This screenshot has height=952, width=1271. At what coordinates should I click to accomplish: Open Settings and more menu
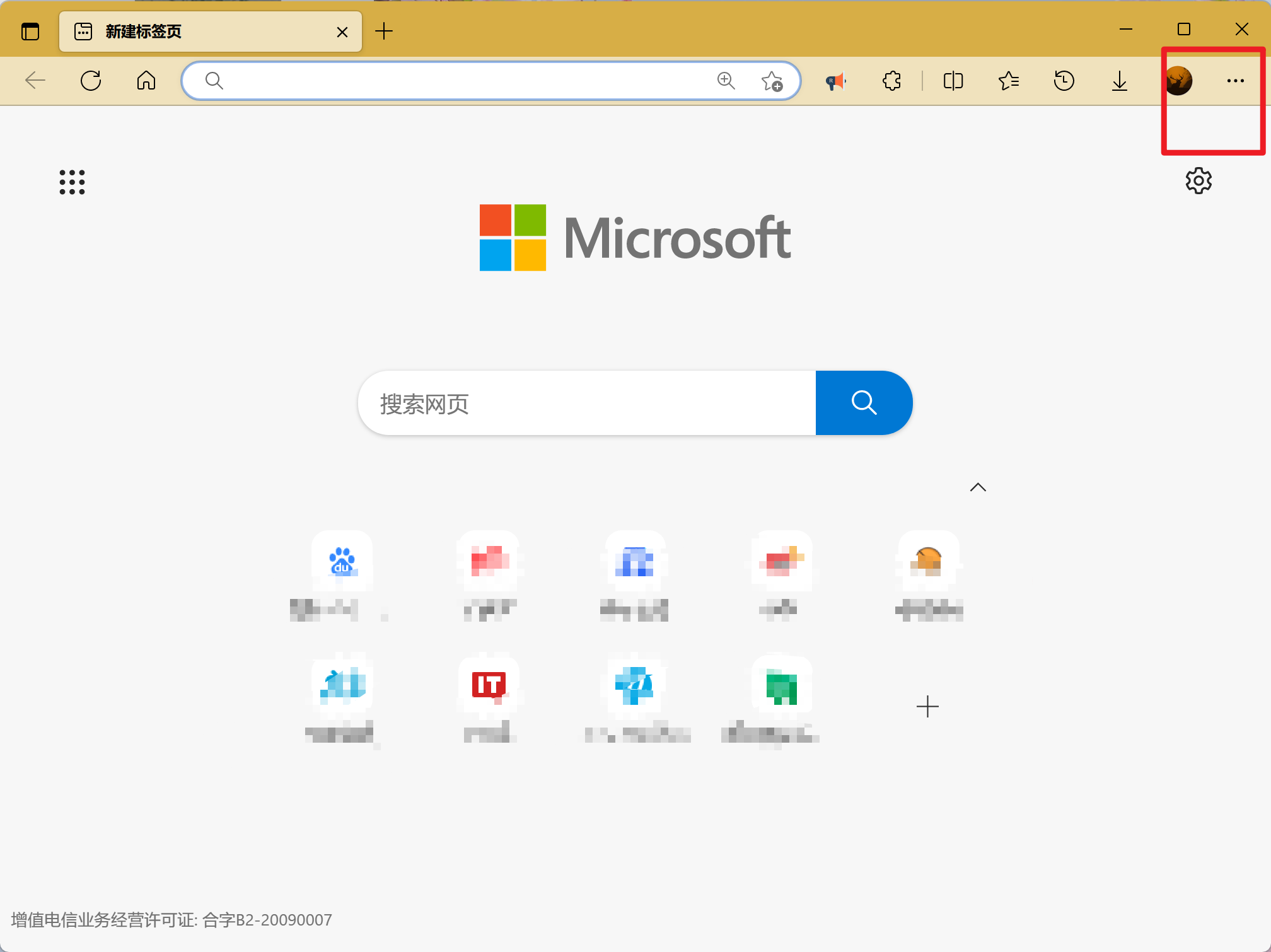tap(1236, 81)
